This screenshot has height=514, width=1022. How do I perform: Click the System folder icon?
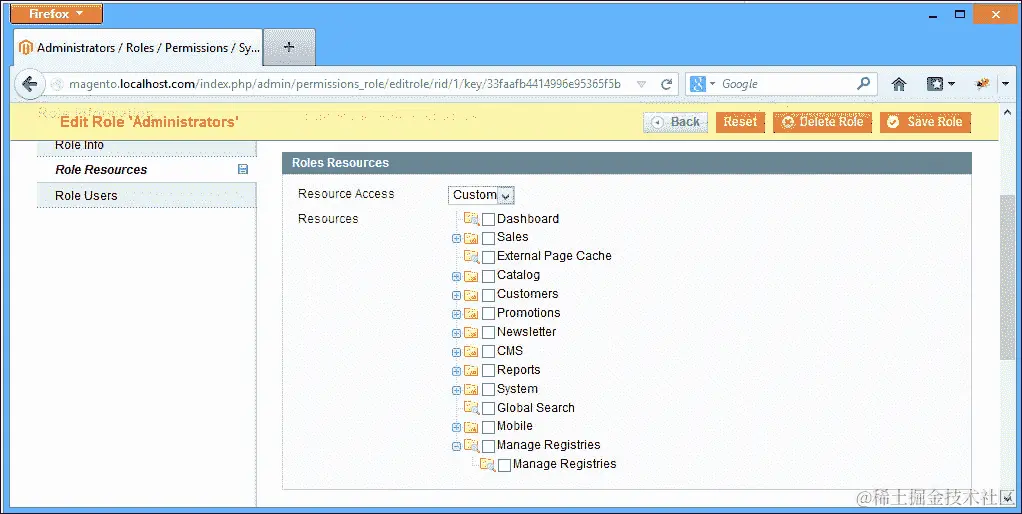471,390
